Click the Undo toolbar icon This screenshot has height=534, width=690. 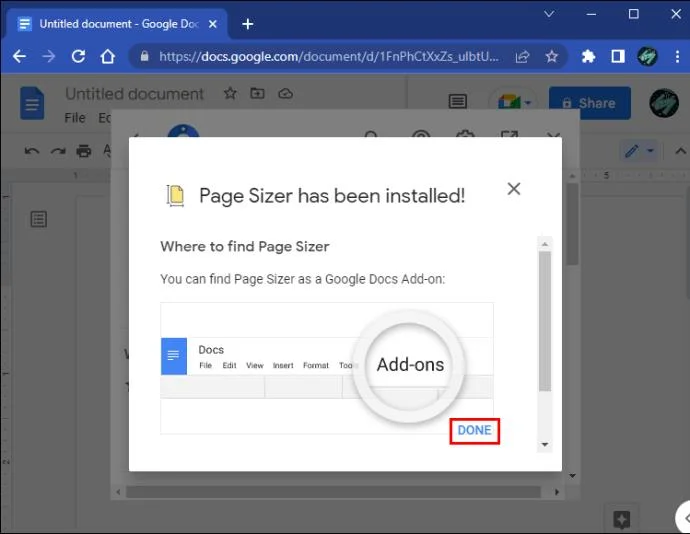32,151
